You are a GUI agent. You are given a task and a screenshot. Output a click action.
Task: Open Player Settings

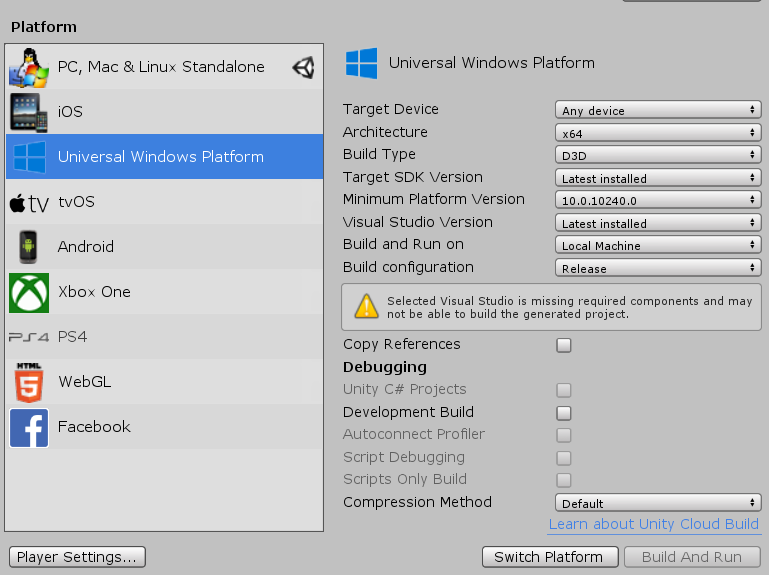click(77, 557)
